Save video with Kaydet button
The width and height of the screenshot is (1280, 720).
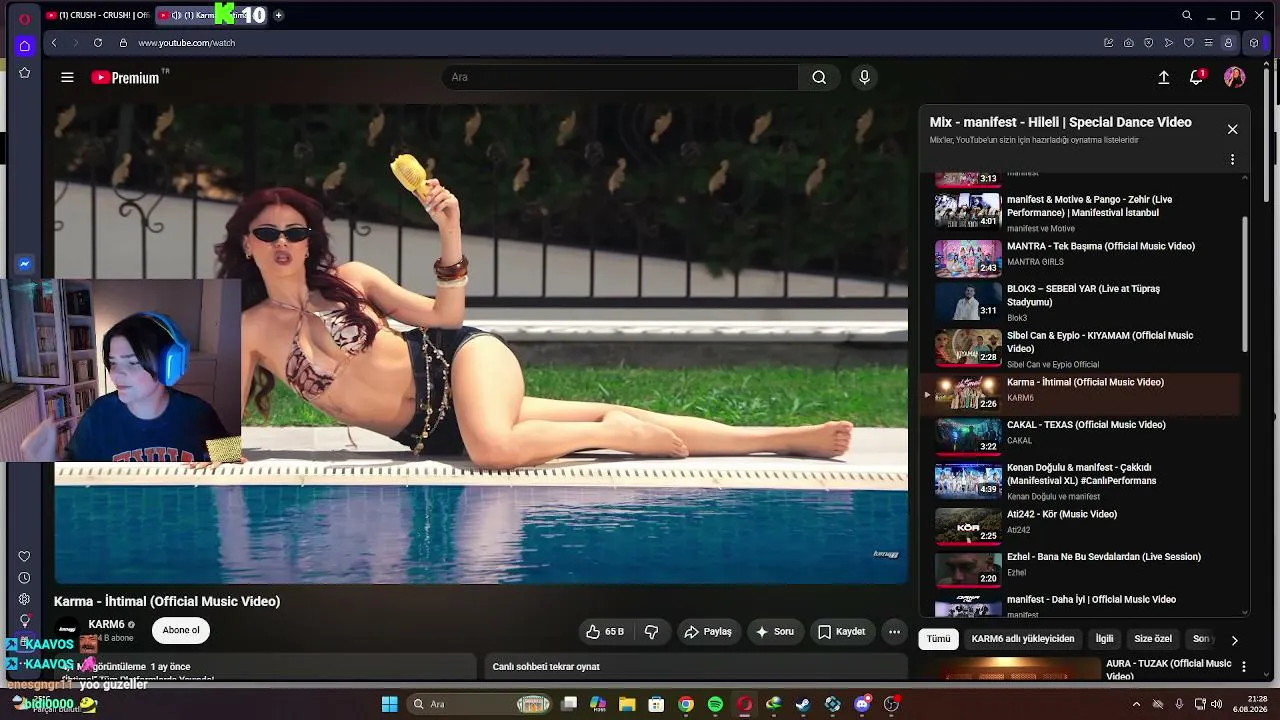tap(841, 631)
